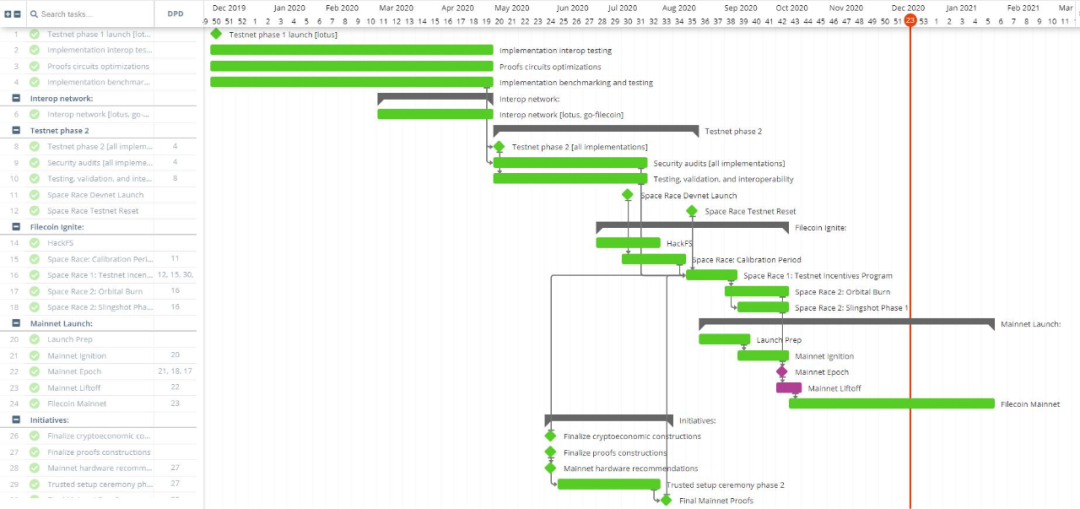The width and height of the screenshot is (1080, 509).
Task: Click HackFS green bar in chart
Action: tap(628, 242)
